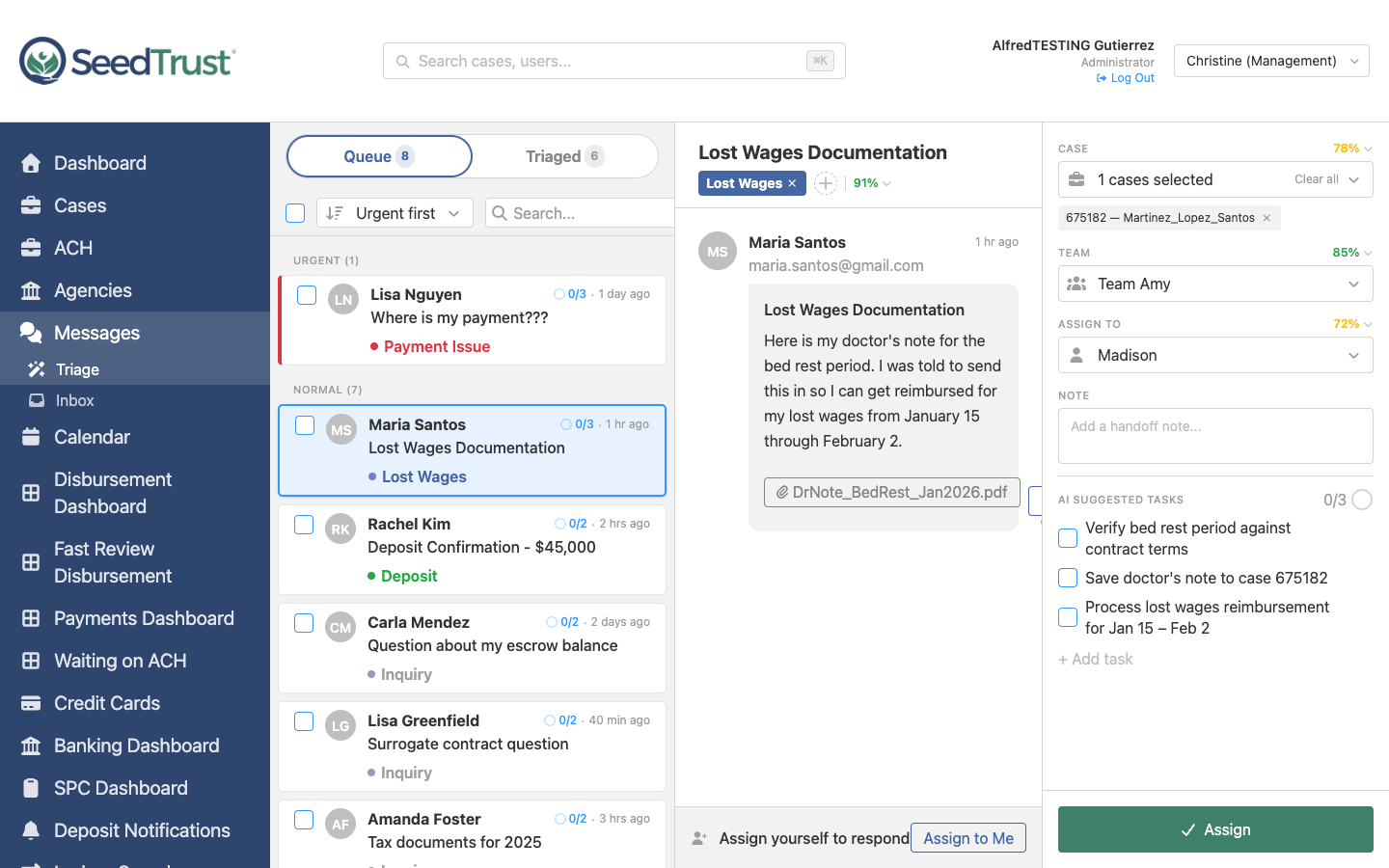Expand the 91% confidence chevron
Screen dimensions: 1389x868
click(x=886, y=183)
